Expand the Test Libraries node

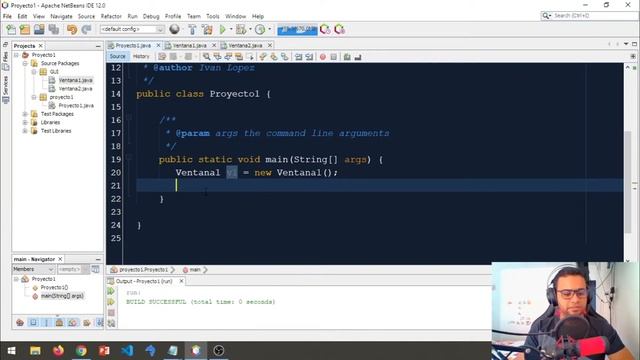25,131
